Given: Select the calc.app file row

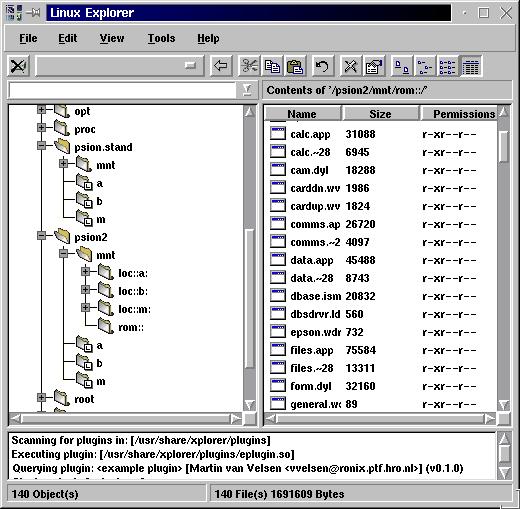Looking at the screenshot, I should (381, 134).
